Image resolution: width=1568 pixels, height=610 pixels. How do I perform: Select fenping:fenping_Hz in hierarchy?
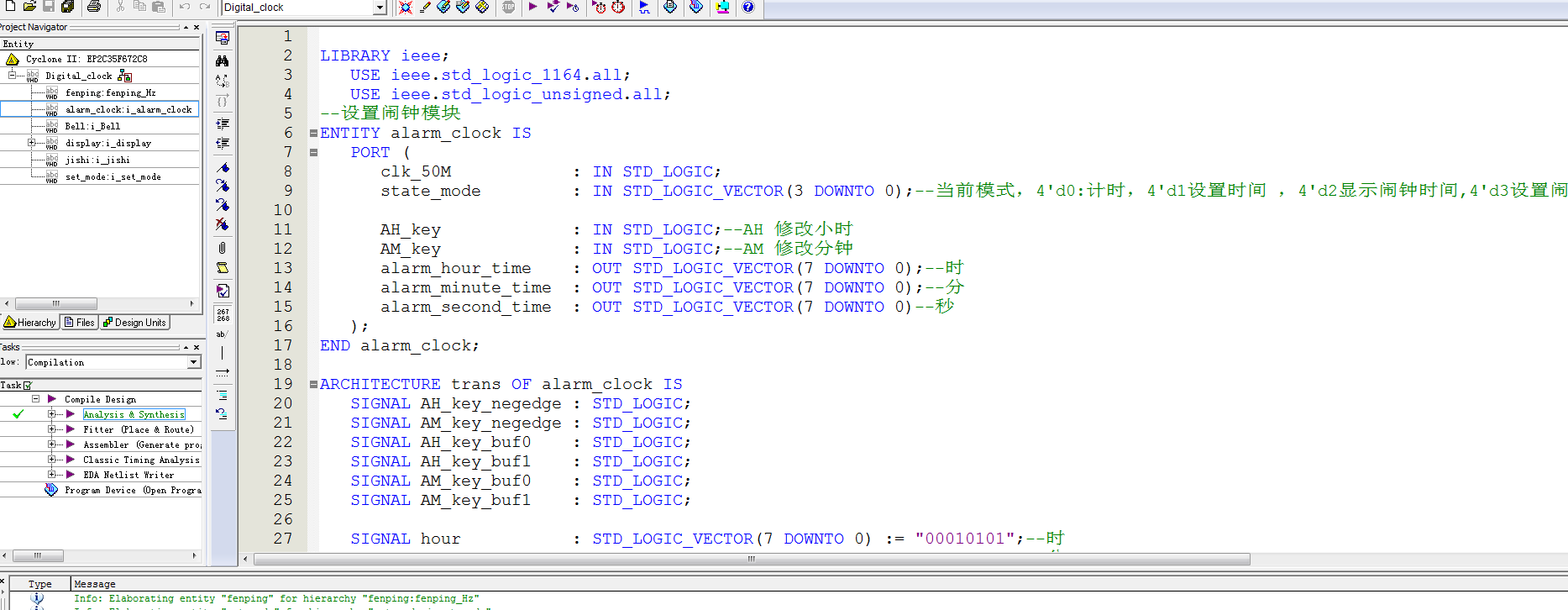pyautogui.click(x=110, y=92)
